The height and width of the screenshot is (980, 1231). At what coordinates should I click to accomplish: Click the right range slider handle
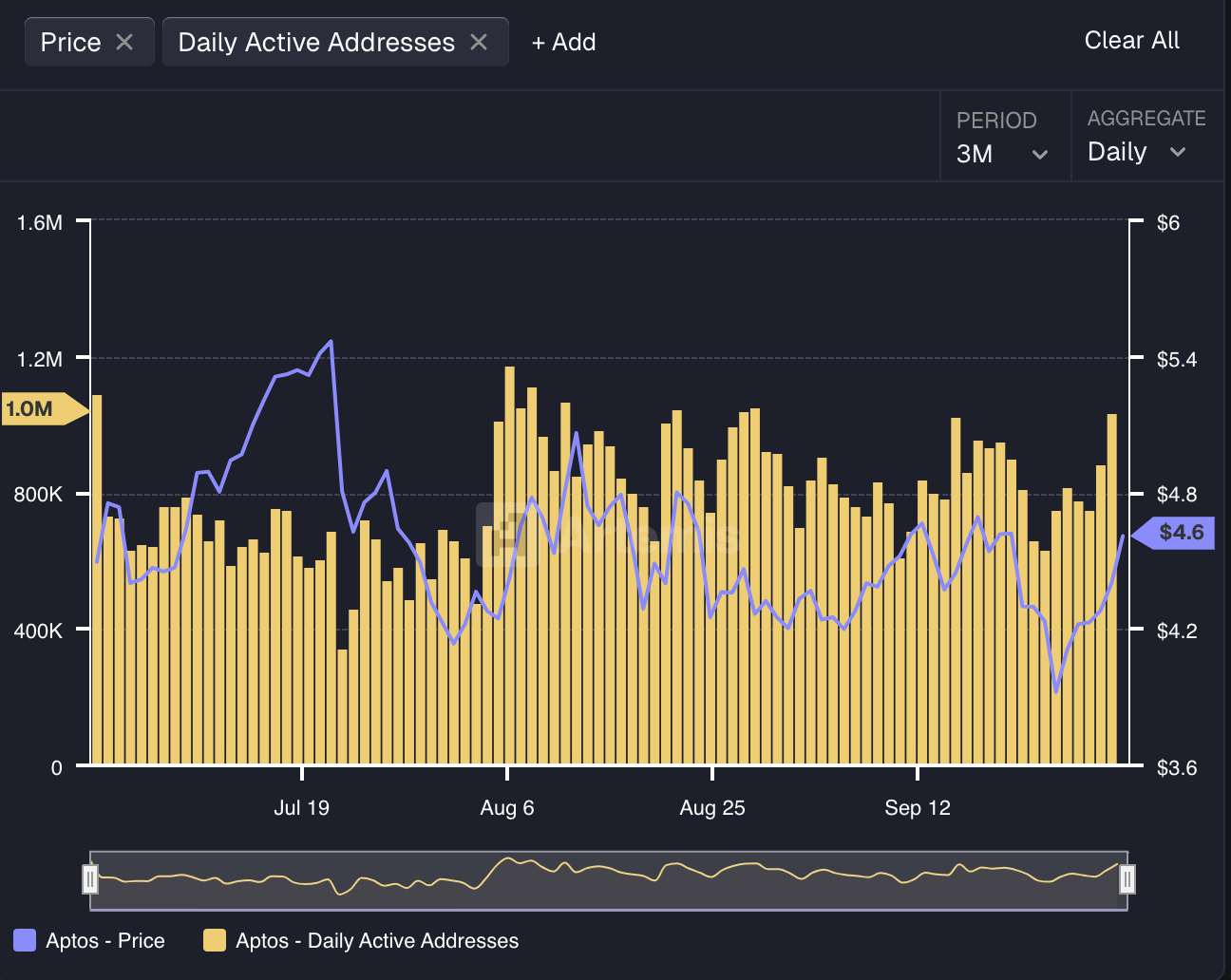(1127, 879)
